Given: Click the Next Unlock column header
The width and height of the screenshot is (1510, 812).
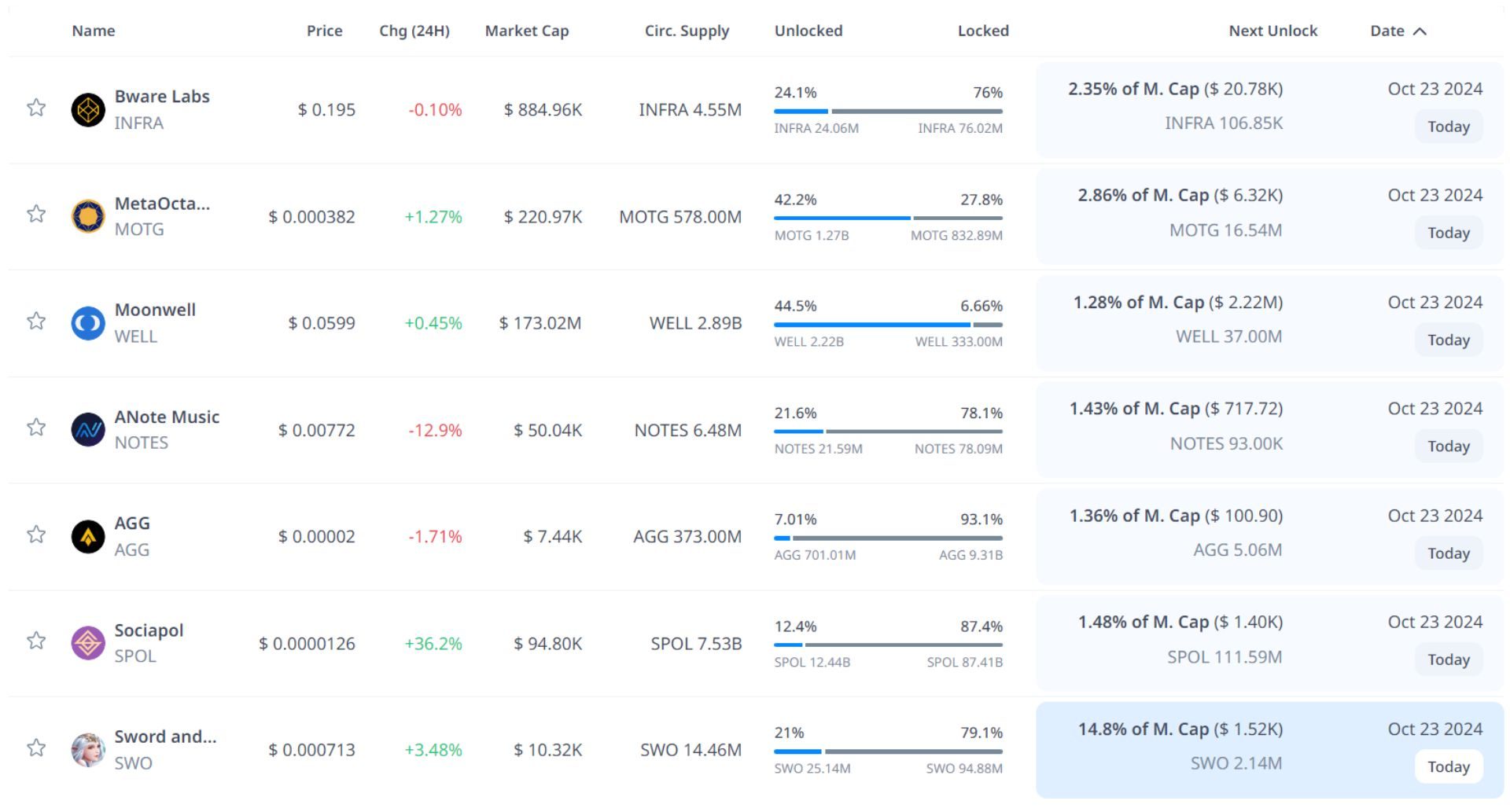Looking at the screenshot, I should [x=1272, y=31].
